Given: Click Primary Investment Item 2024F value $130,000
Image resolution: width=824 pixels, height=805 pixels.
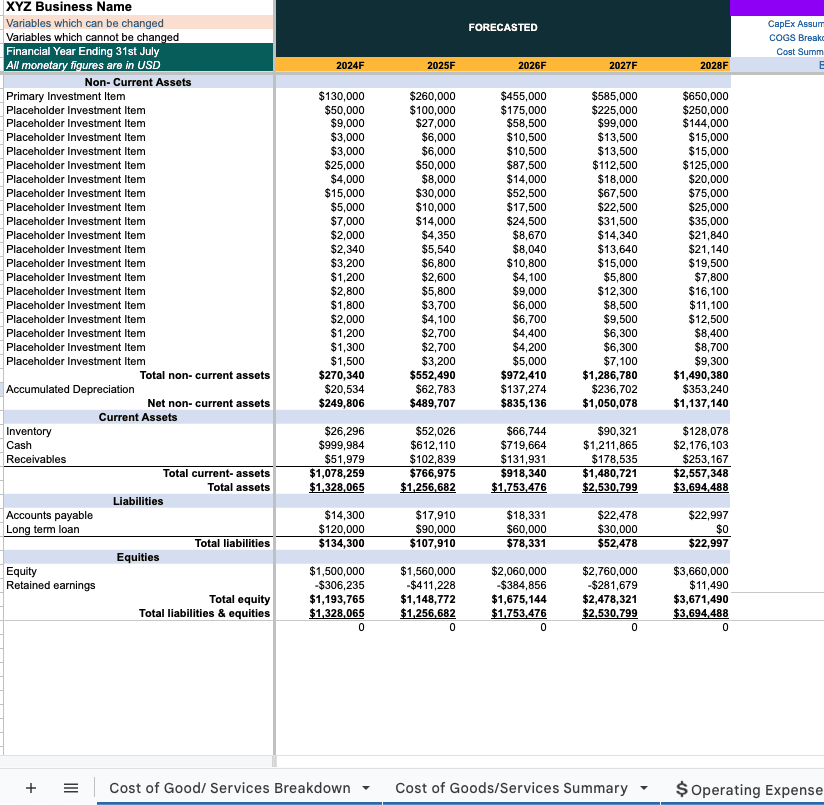Looking at the screenshot, I should [341, 96].
